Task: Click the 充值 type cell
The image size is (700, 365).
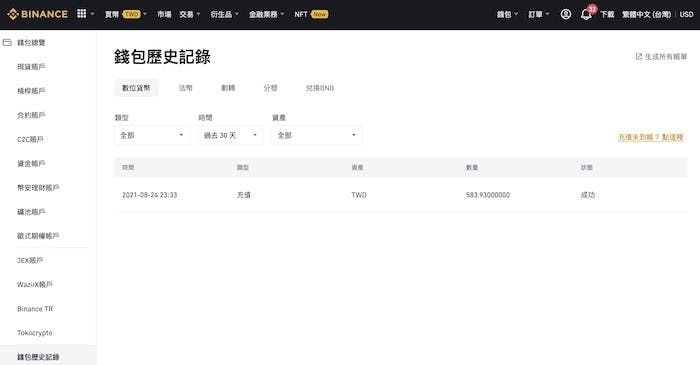Action: click(x=244, y=195)
